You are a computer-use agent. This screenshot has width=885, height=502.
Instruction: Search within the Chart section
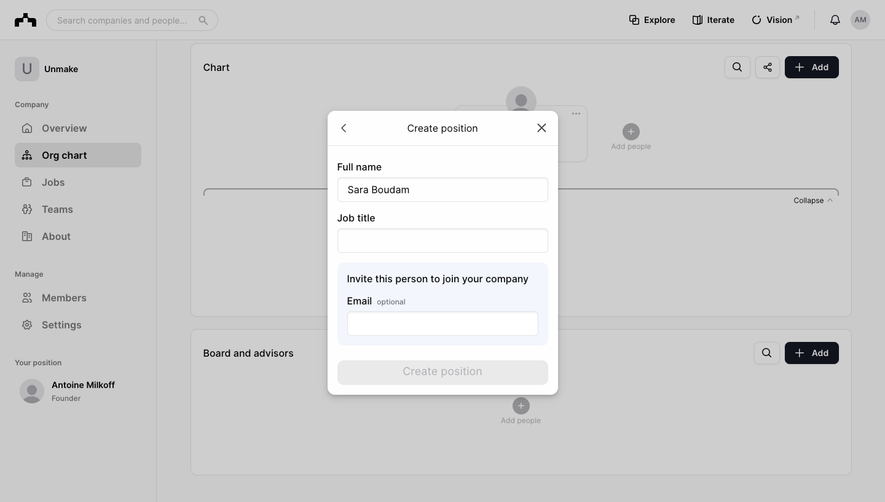[x=737, y=67]
